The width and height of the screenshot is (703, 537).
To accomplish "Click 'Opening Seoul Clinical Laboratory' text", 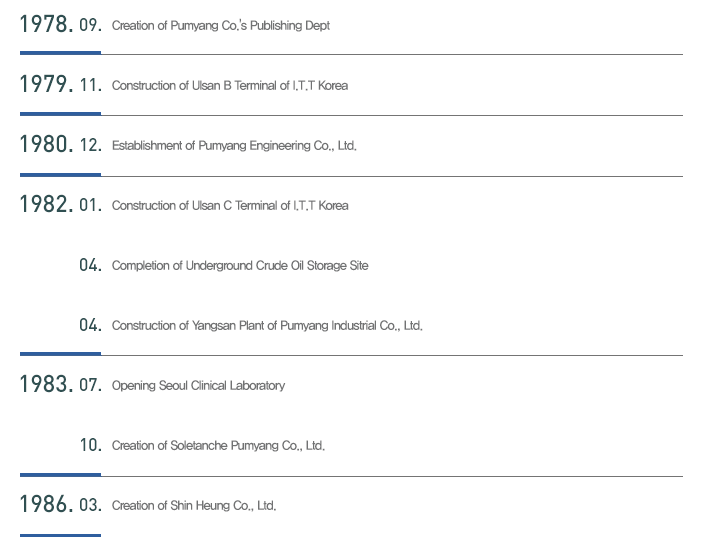I will pos(198,385).
